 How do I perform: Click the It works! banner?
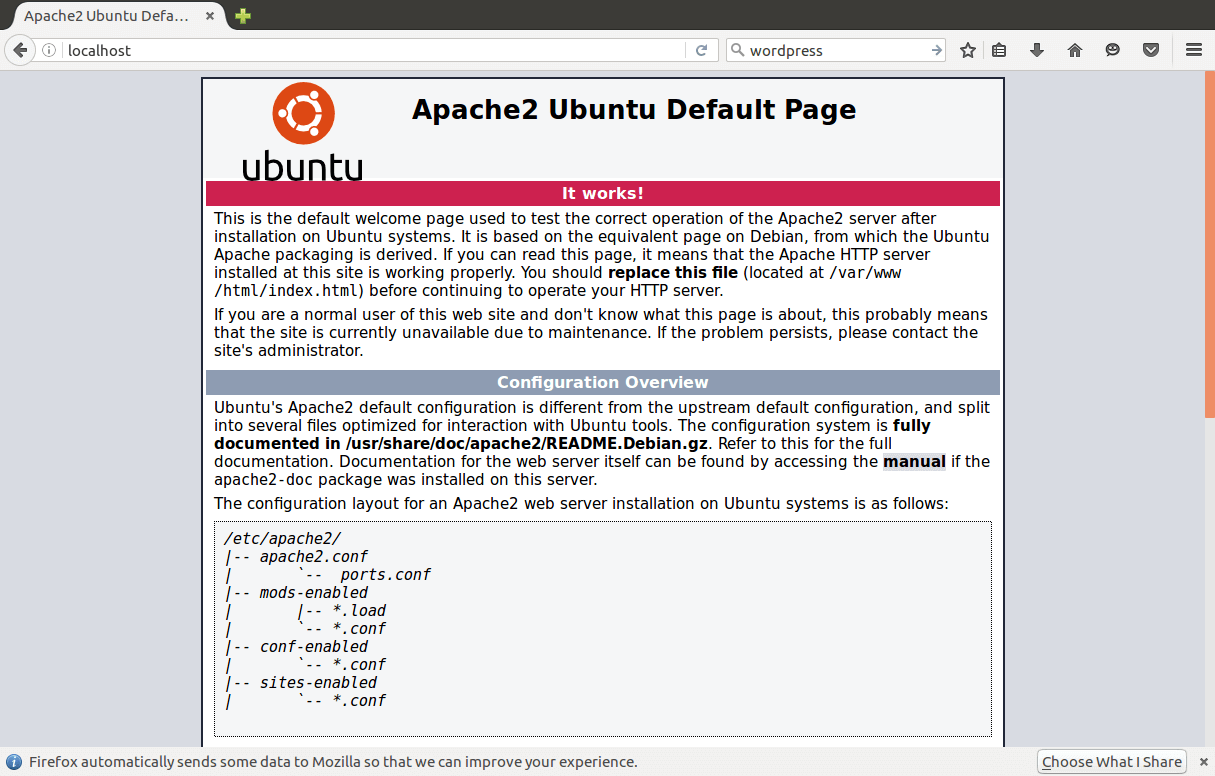603,193
